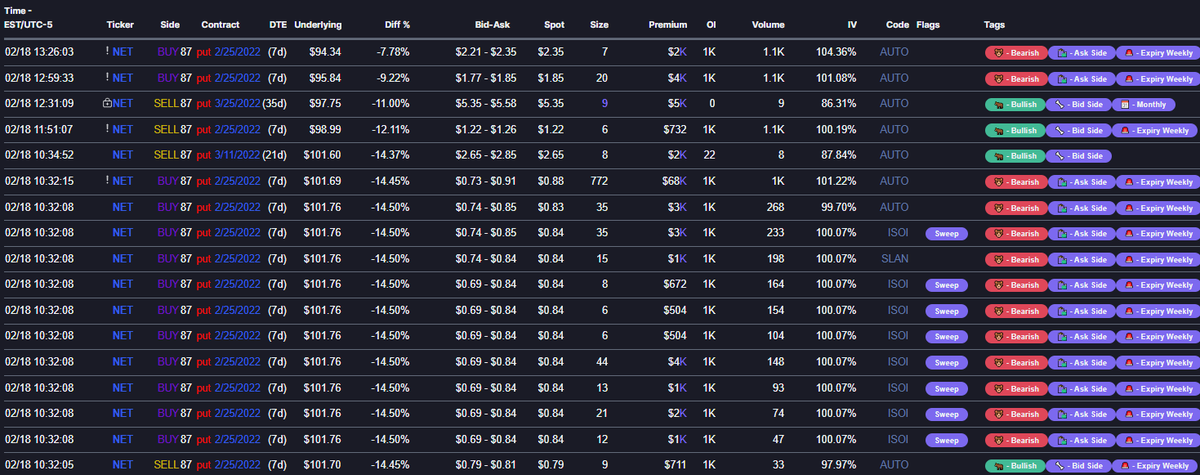The image size is (1200, 475).
Task: Click the Volume column header
Action: (768, 23)
